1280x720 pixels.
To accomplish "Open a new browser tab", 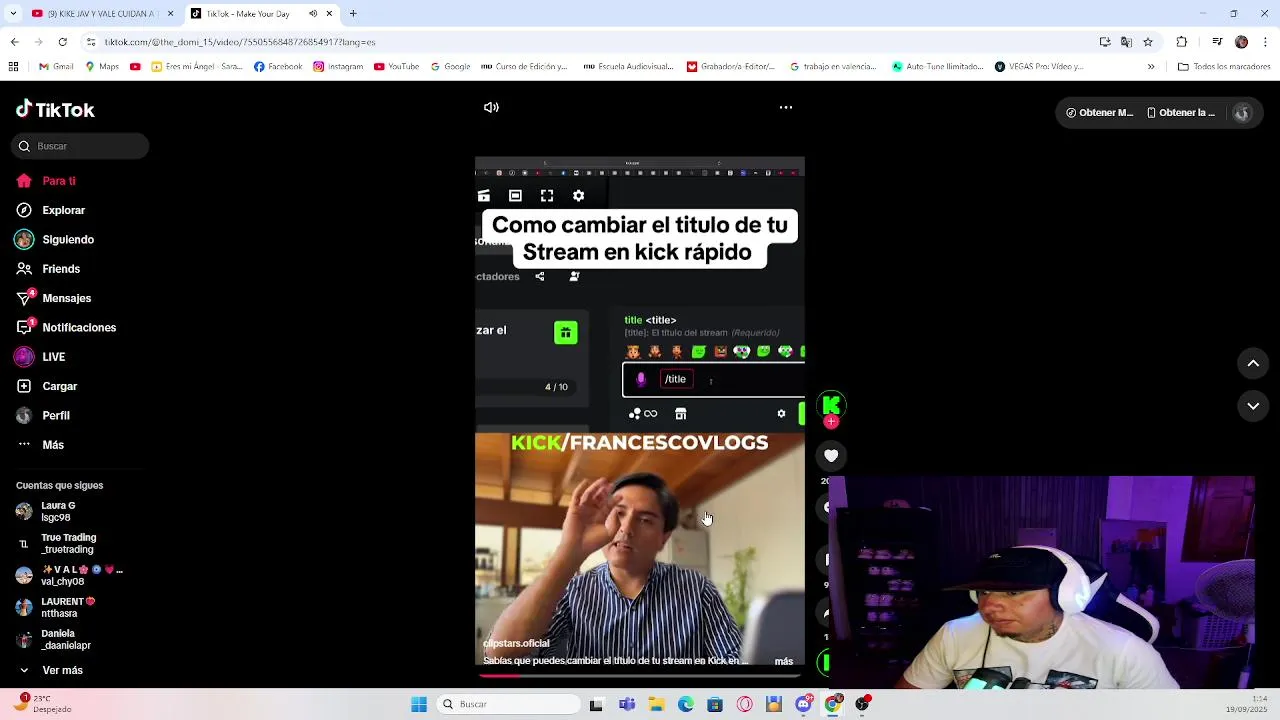I will click(x=353, y=14).
